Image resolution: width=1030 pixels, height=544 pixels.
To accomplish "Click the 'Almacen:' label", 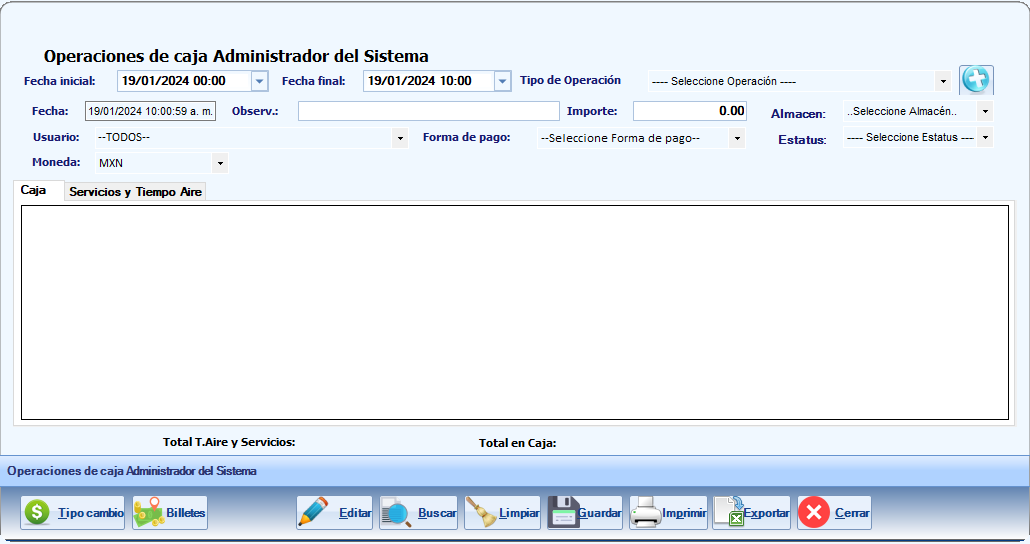I will pos(798,114).
